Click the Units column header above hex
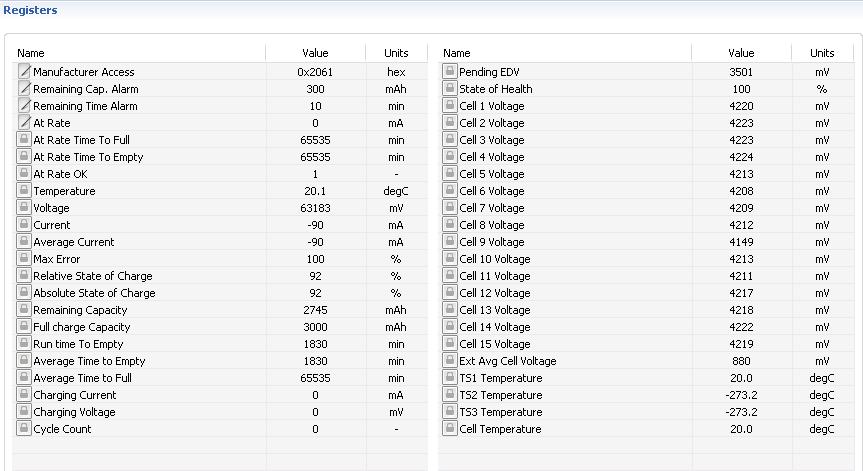 pos(396,53)
